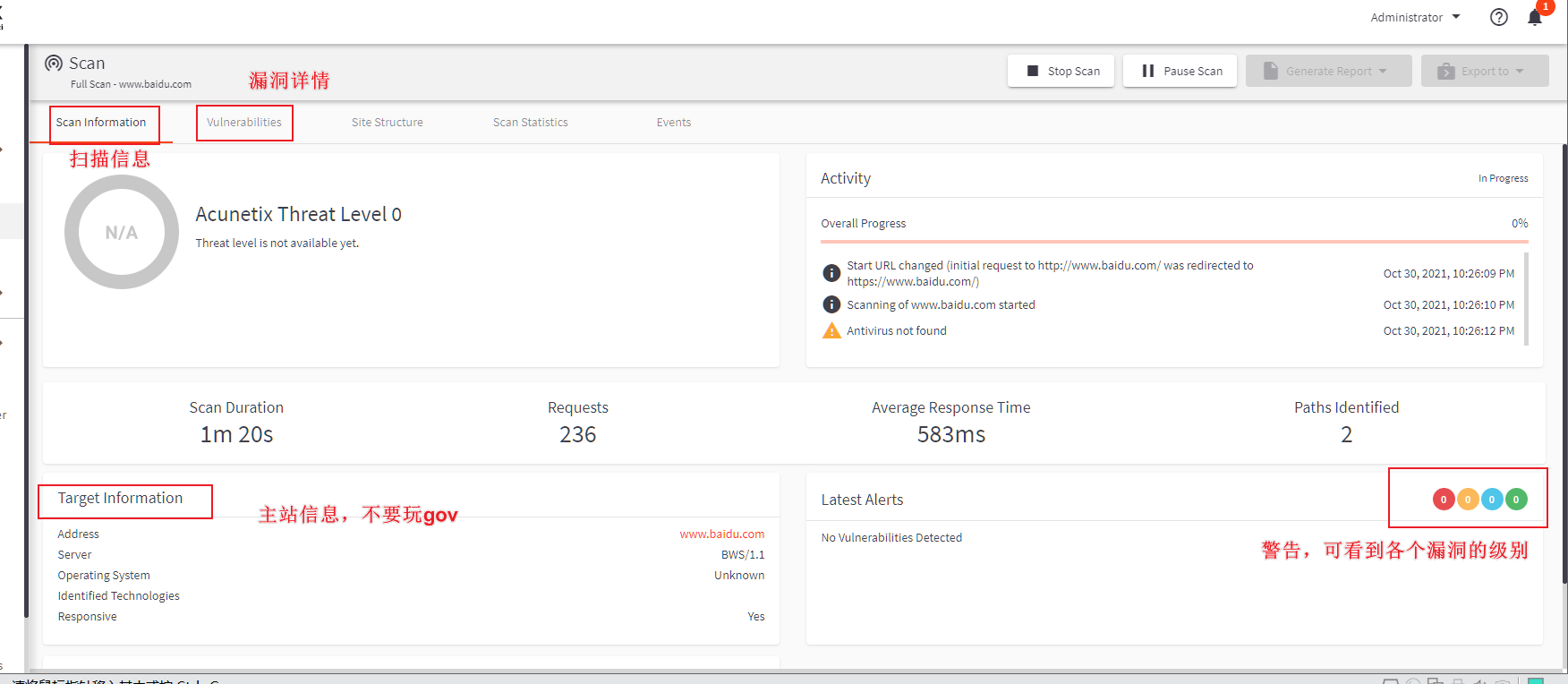1568x684 pixels.
Task: Expand the Administrator account menu
Action: coord(1415,17)
